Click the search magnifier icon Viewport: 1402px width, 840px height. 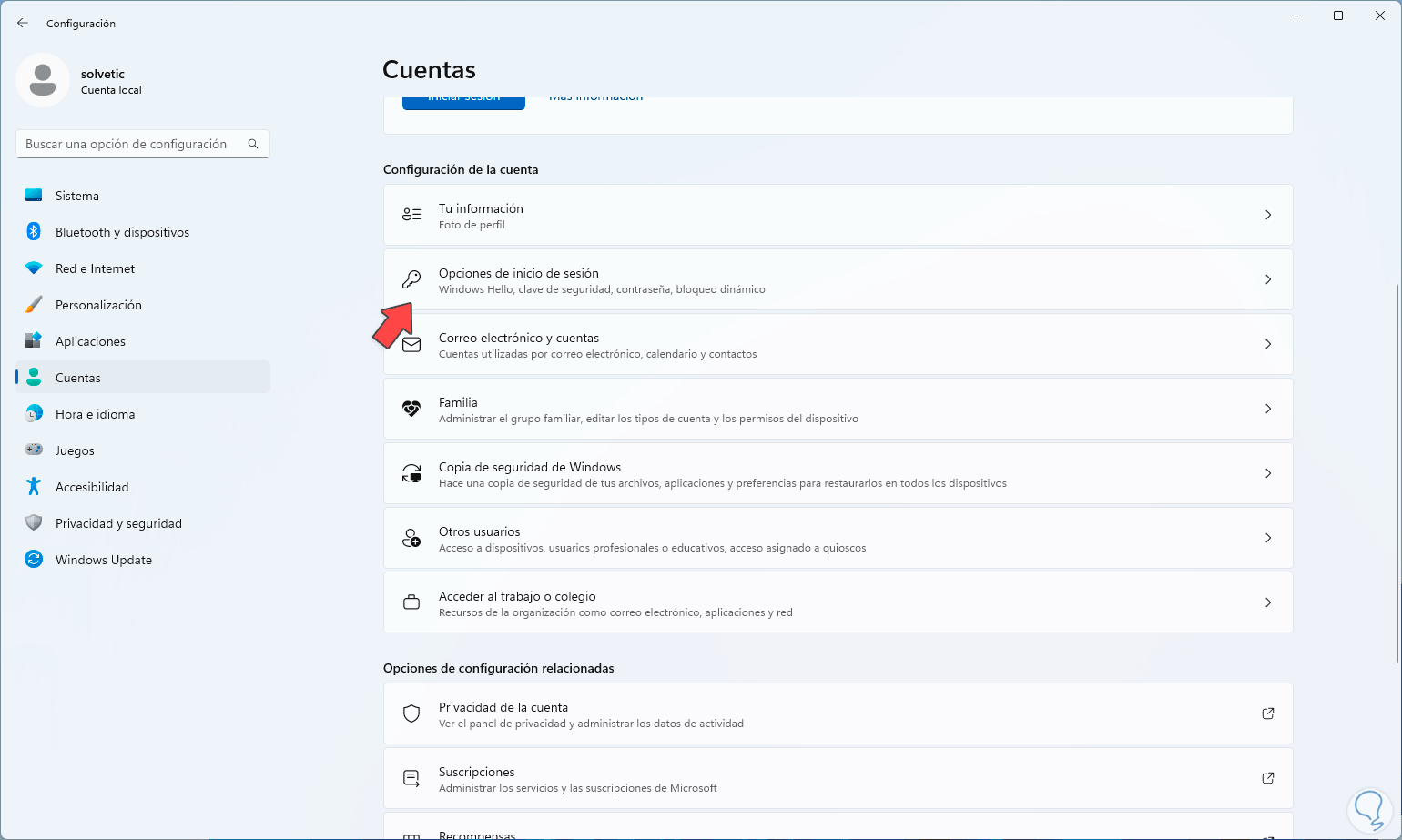pos(253,144)
